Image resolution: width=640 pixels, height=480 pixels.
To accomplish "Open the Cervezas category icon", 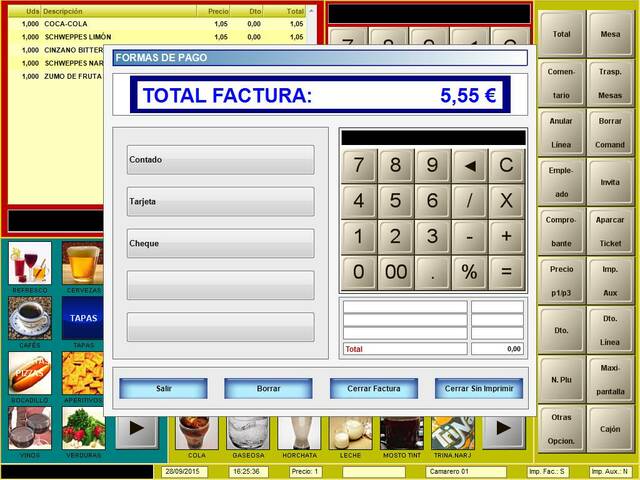I will [82, 264].
